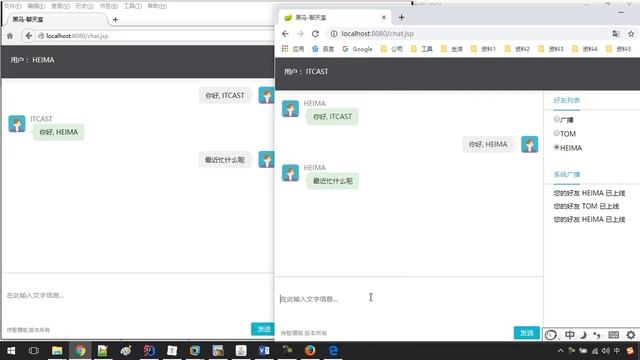Click 发送 button in HEIMA Firefox window

(x=263, y=329)
